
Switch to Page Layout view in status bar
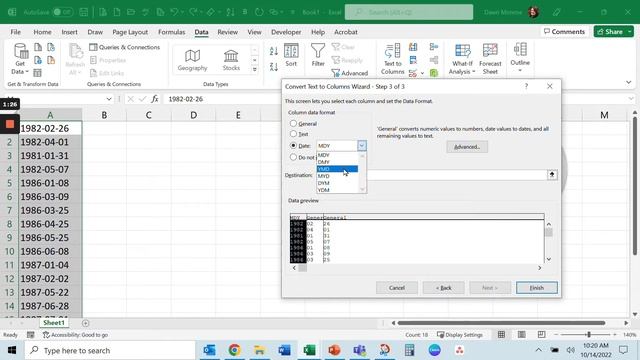pyautogui.click(x=521, y=335)
